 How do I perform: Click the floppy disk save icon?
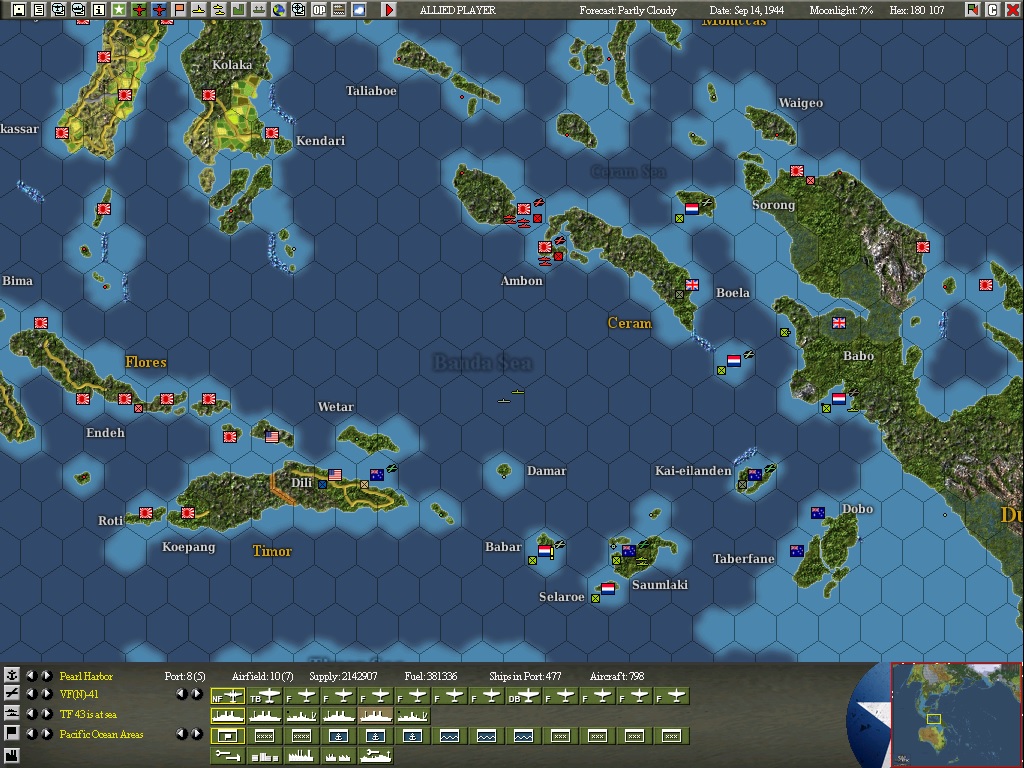[x=19, y=10]
